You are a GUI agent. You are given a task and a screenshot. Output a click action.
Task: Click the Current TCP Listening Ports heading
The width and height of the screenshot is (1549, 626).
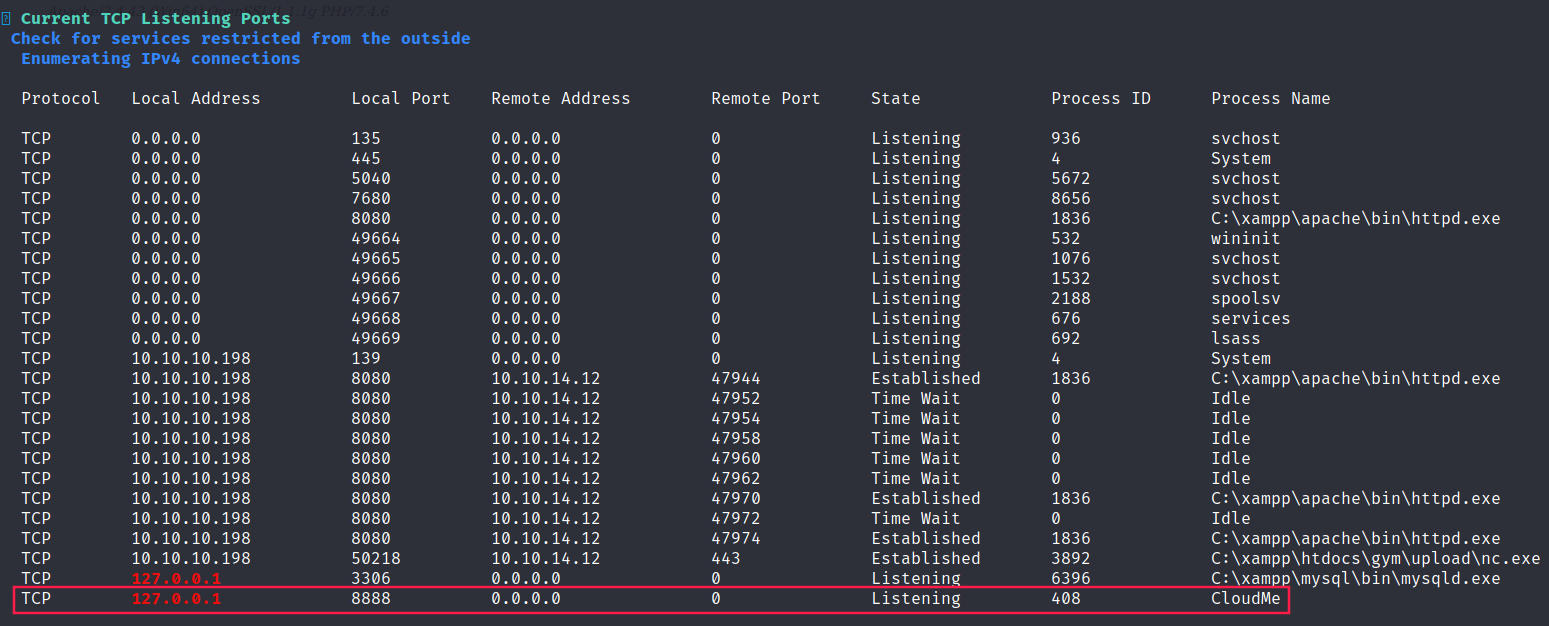pyautogui.click(x=155, y=19)
